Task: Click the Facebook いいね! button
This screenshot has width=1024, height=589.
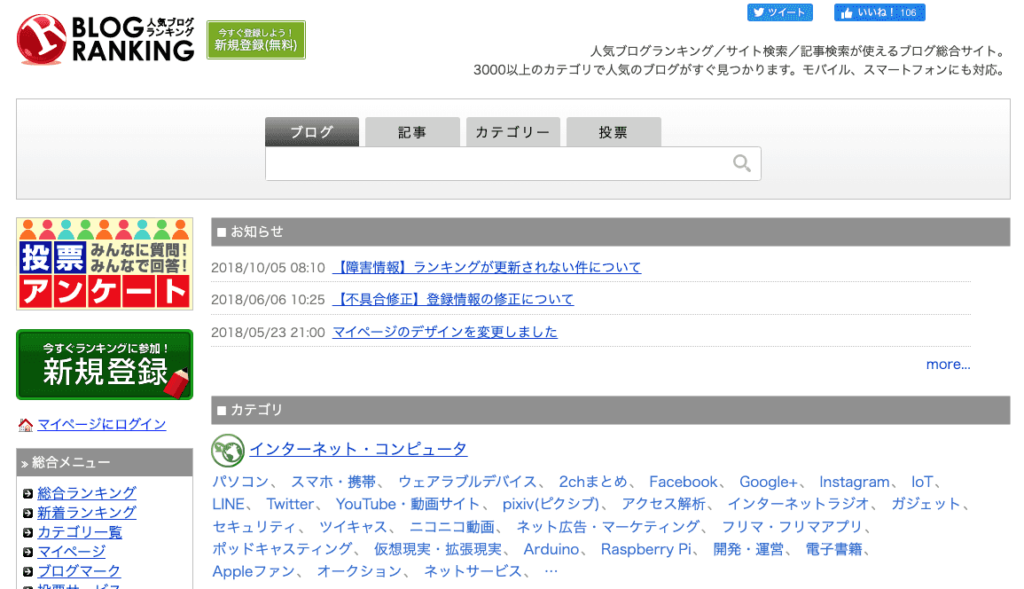Action: coord(880,12)
